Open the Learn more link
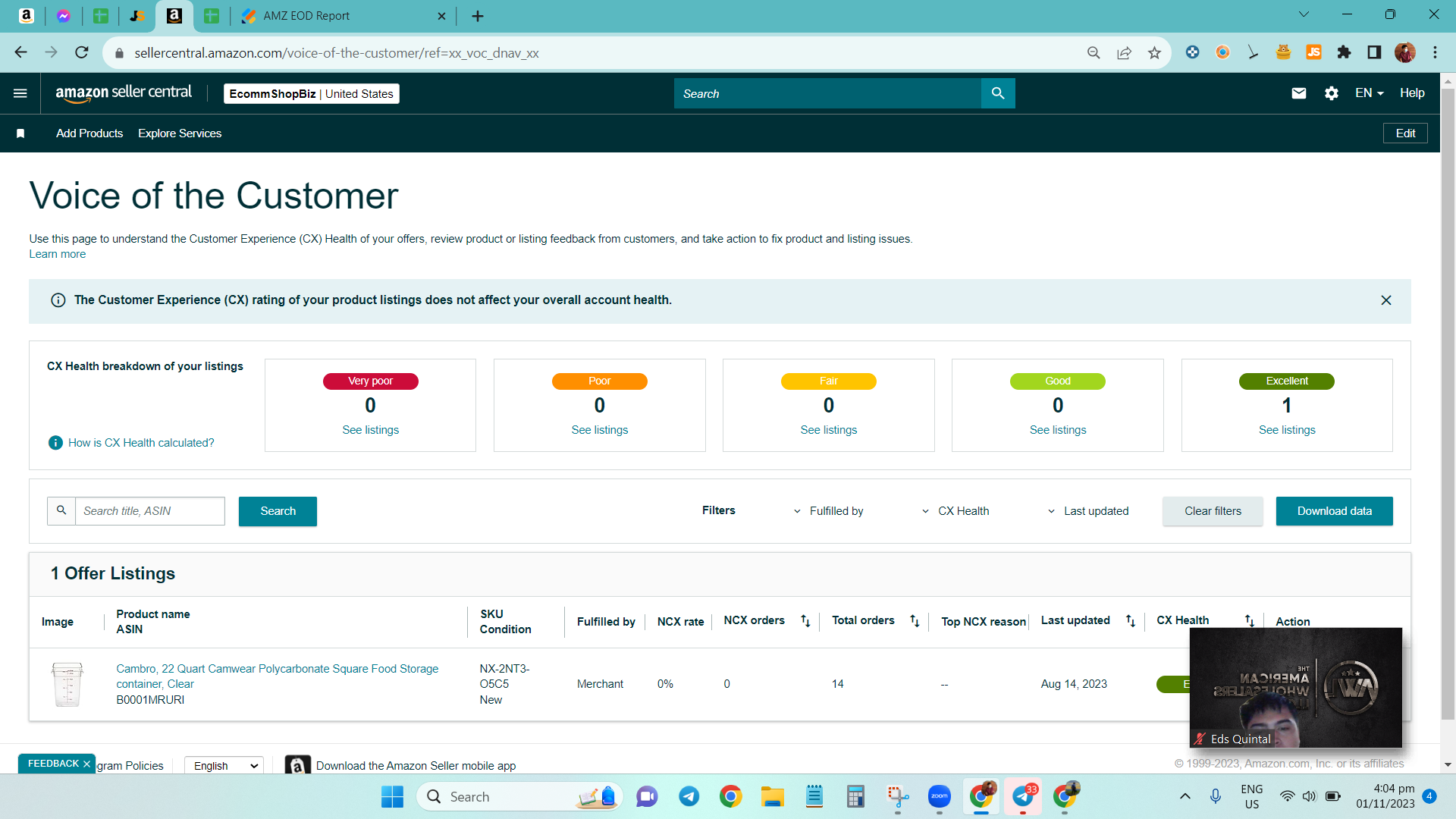Viewport: 1456px width, 819px height. [x=58, y=255]
